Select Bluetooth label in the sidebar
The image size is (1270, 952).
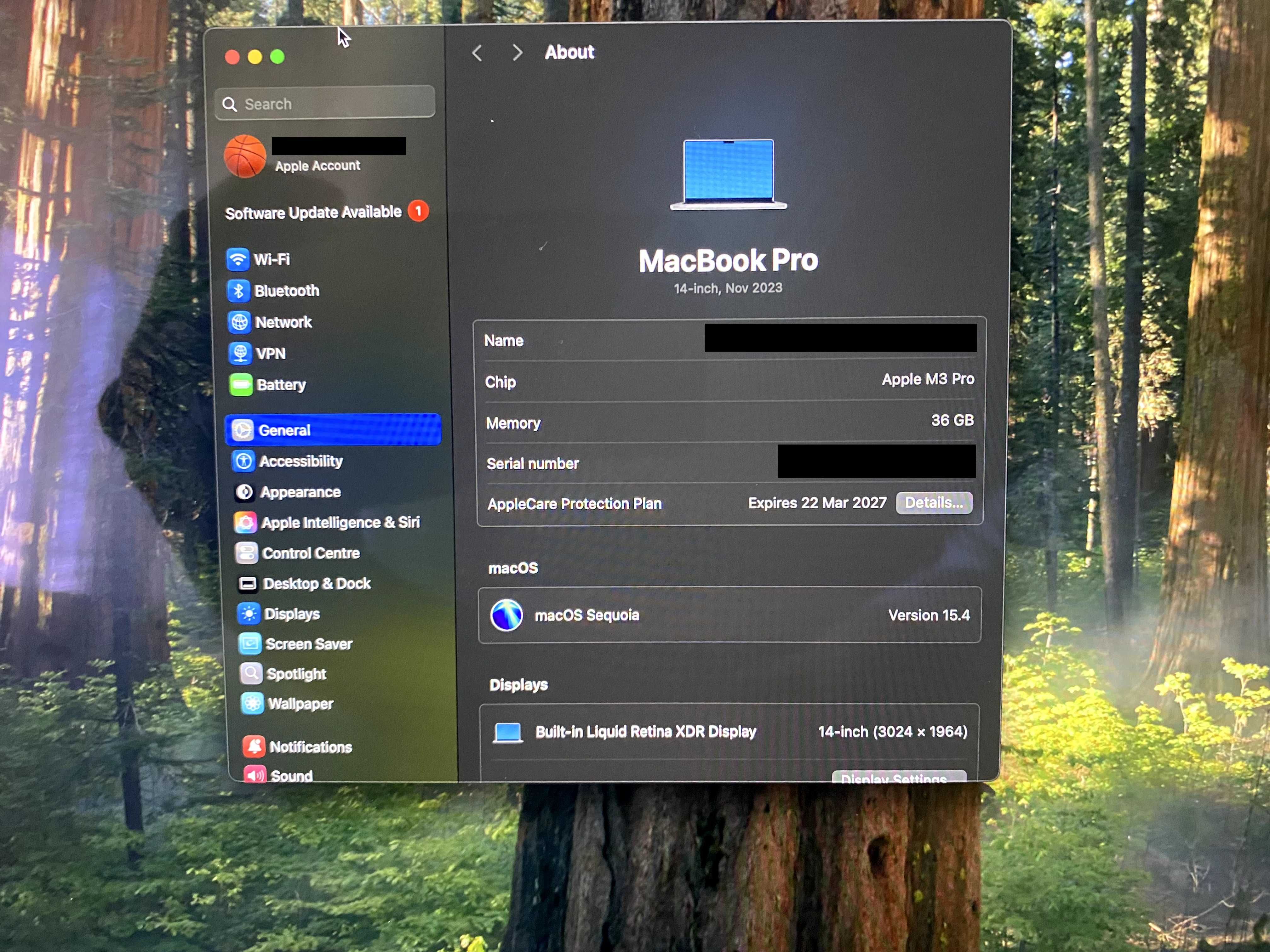(287, 291)
